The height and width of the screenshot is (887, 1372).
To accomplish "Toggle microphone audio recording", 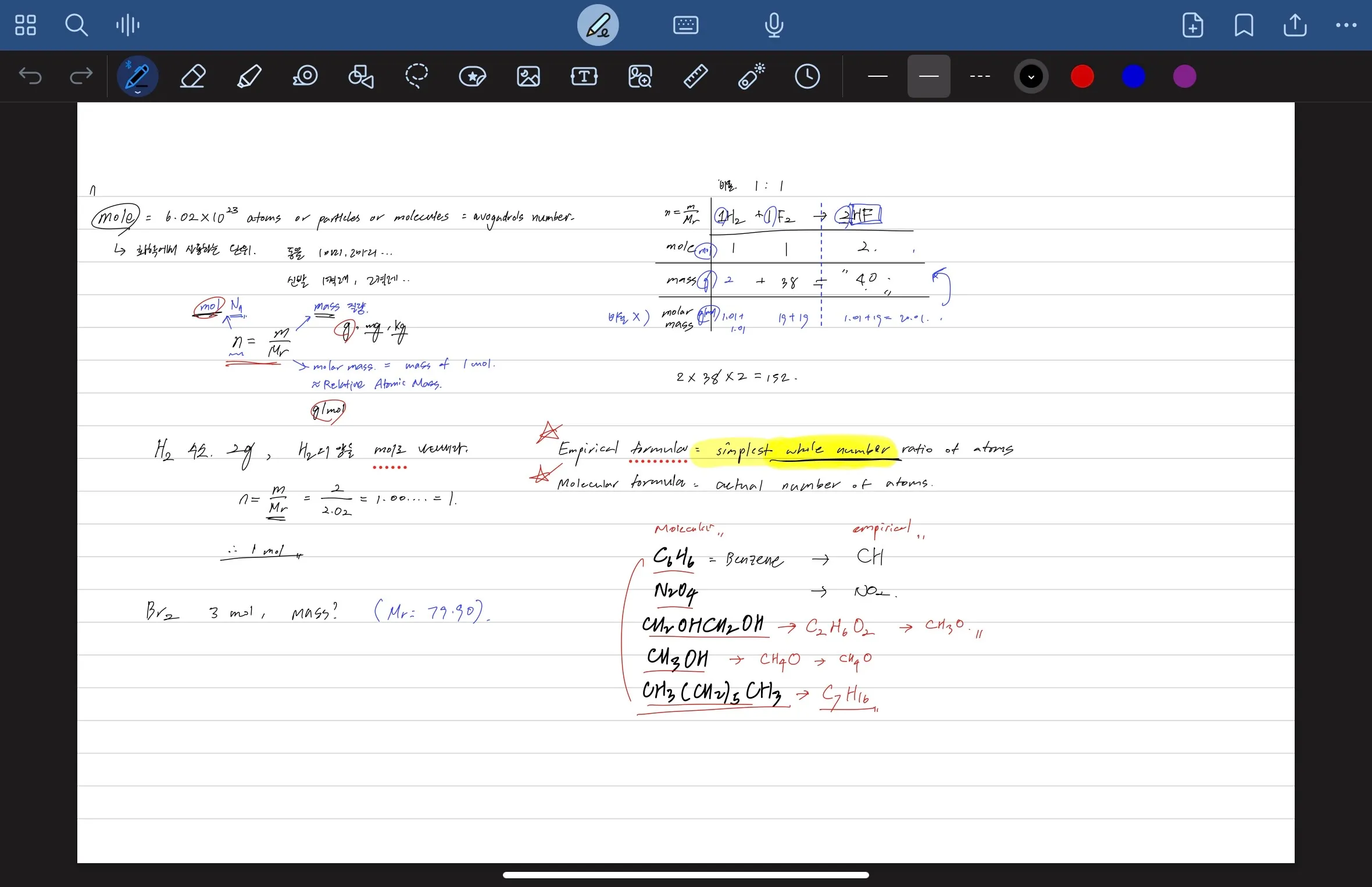I will point(774,25).
